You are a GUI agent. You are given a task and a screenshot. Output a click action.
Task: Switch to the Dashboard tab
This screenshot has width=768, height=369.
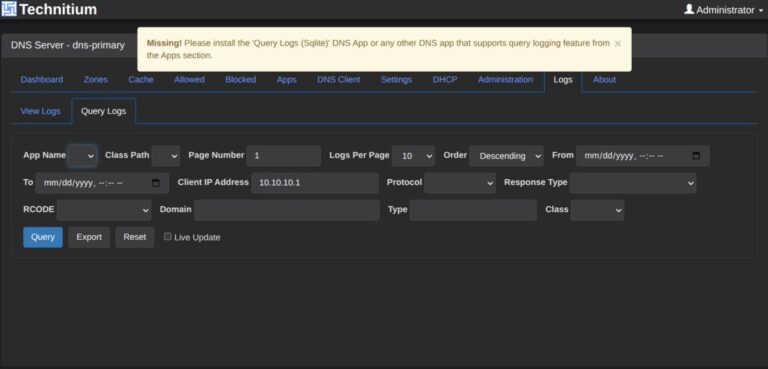point(42,79)
